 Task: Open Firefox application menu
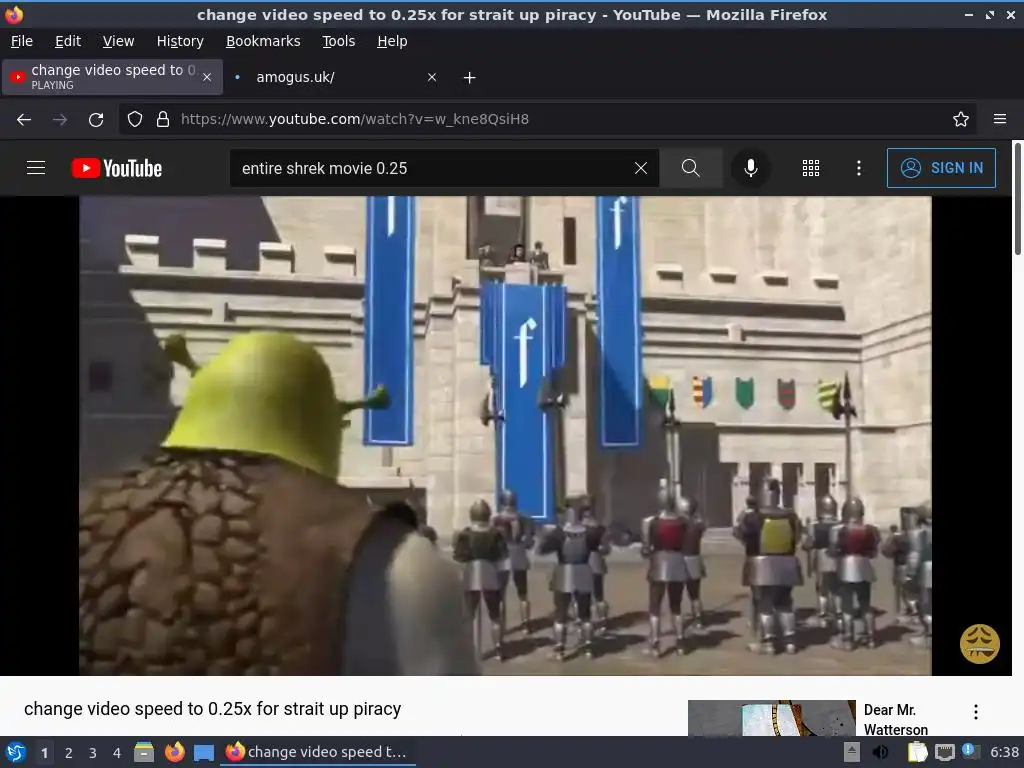[1000, 119]
